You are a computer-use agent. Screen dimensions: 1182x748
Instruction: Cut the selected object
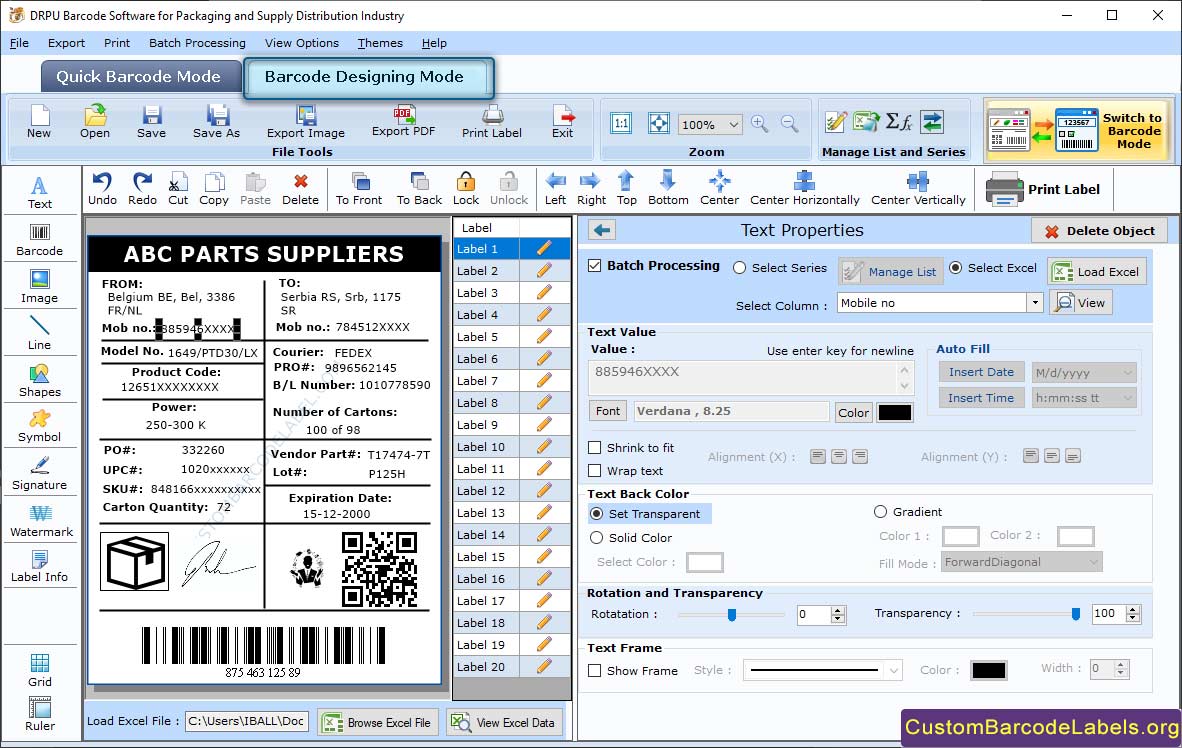pos(178,189)
